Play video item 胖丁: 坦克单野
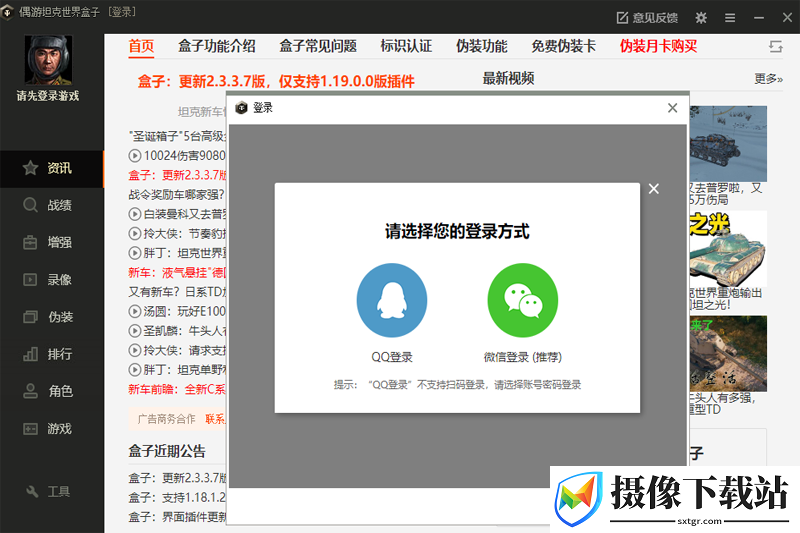Image resolution: width=800 pixels, height=533 pixels. (x=177, y=370)
